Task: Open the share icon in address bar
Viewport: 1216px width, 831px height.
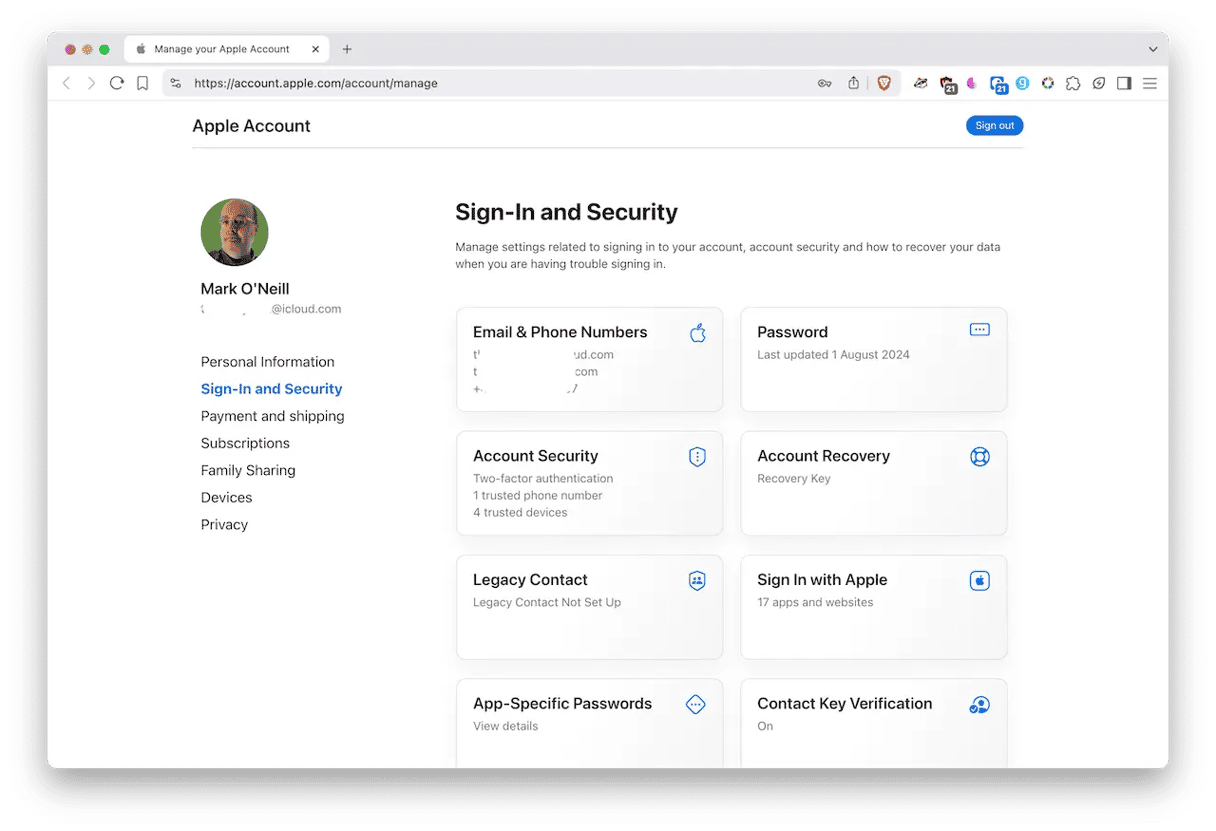Action: (x=853, y=83)
